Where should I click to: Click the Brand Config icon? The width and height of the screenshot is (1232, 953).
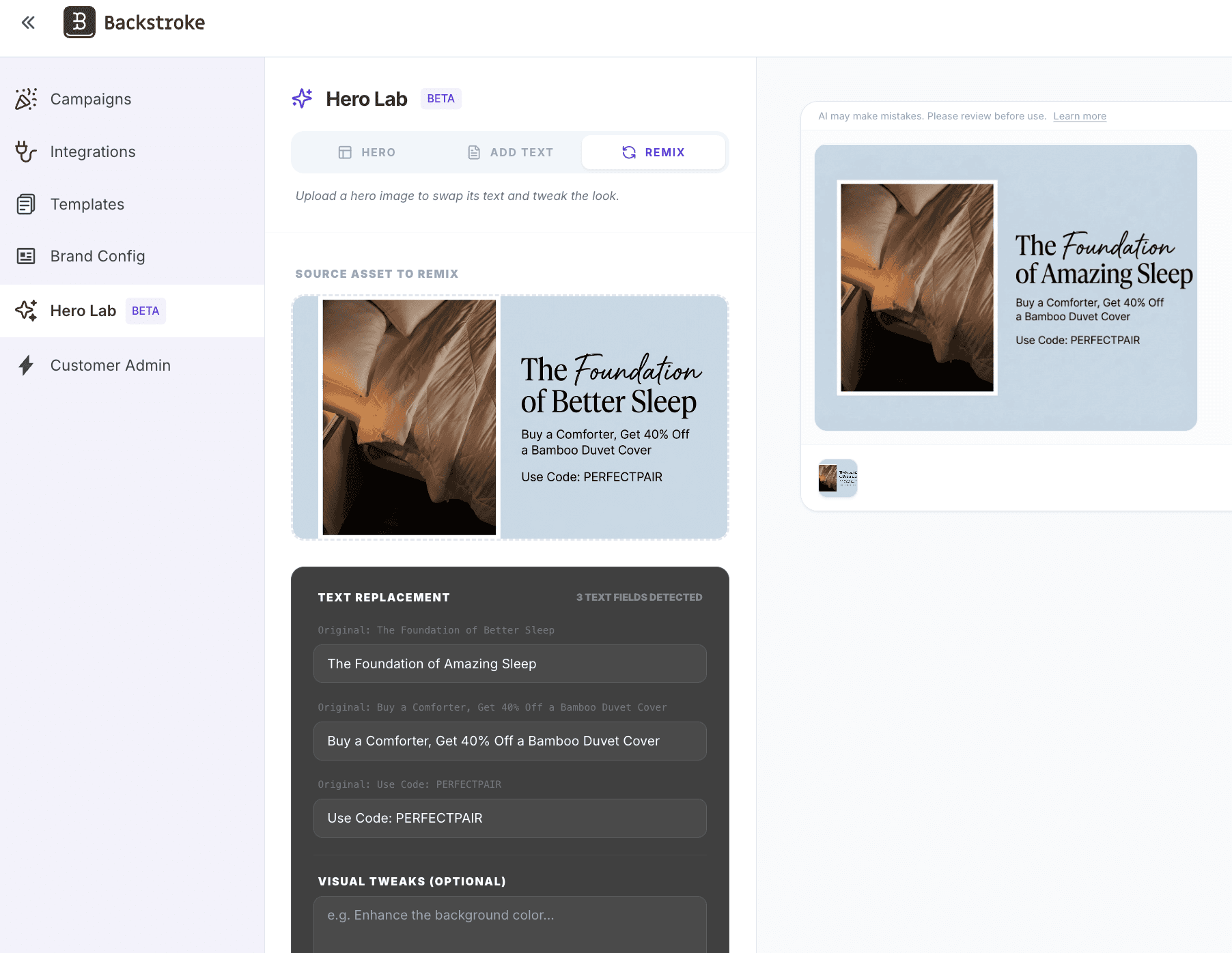click(26, 256)
